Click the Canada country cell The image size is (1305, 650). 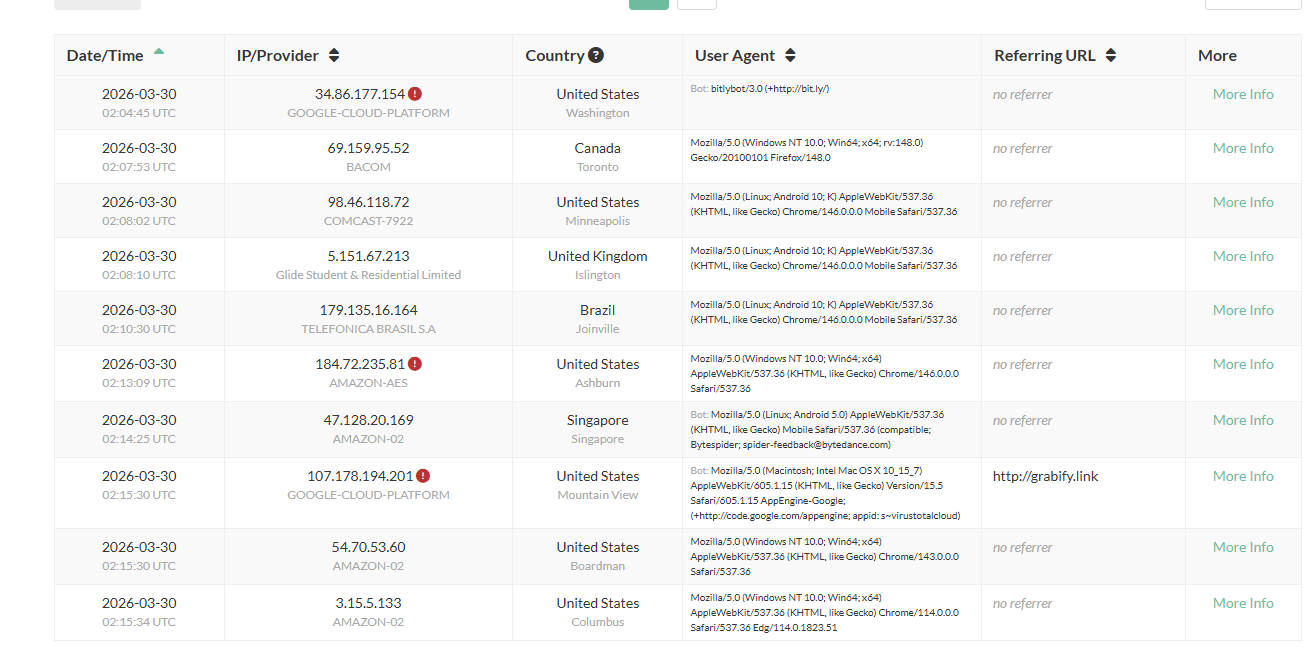pos(597,148)
